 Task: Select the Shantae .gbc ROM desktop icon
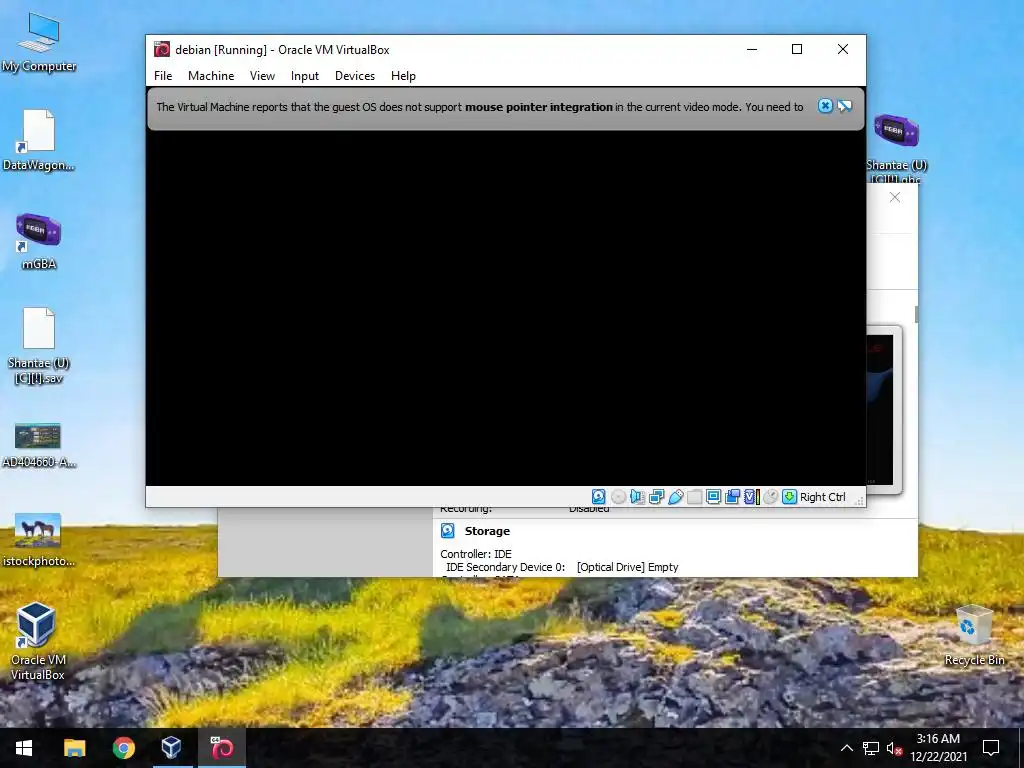[x=896, y=148]
